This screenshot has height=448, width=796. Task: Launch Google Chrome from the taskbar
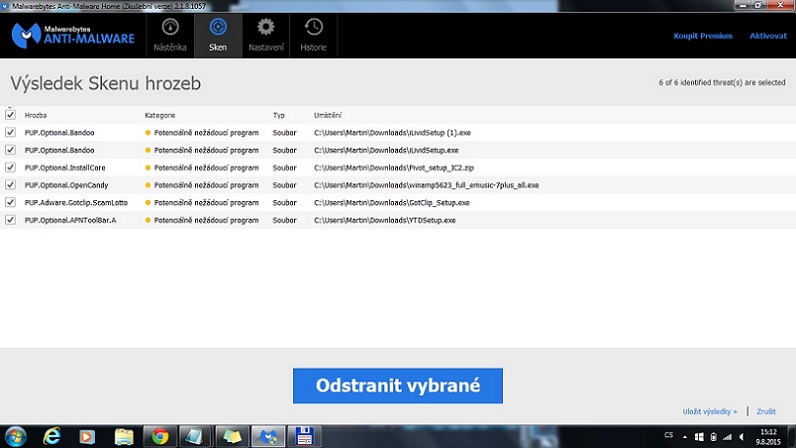(159, 436)
